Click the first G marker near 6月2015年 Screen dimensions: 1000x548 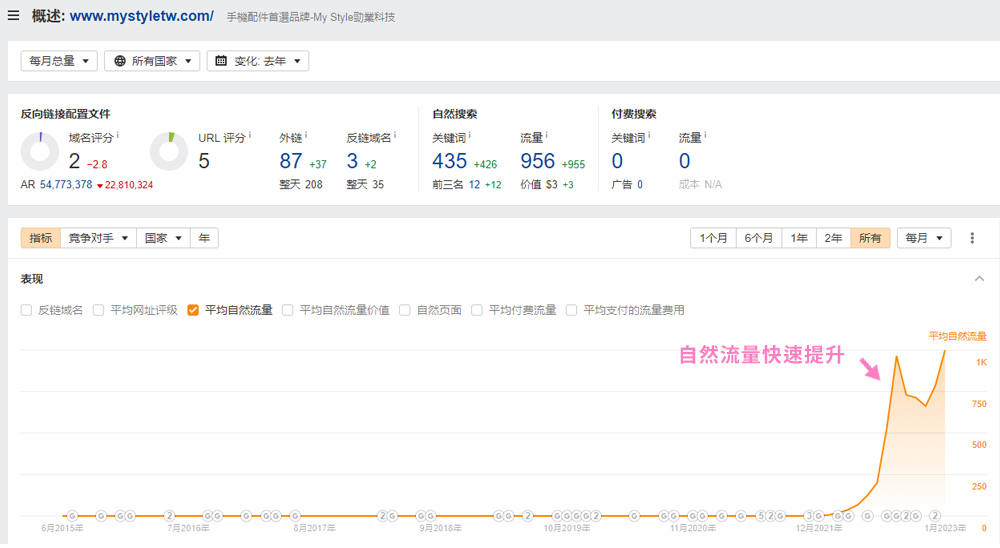[x=72, y=515]
